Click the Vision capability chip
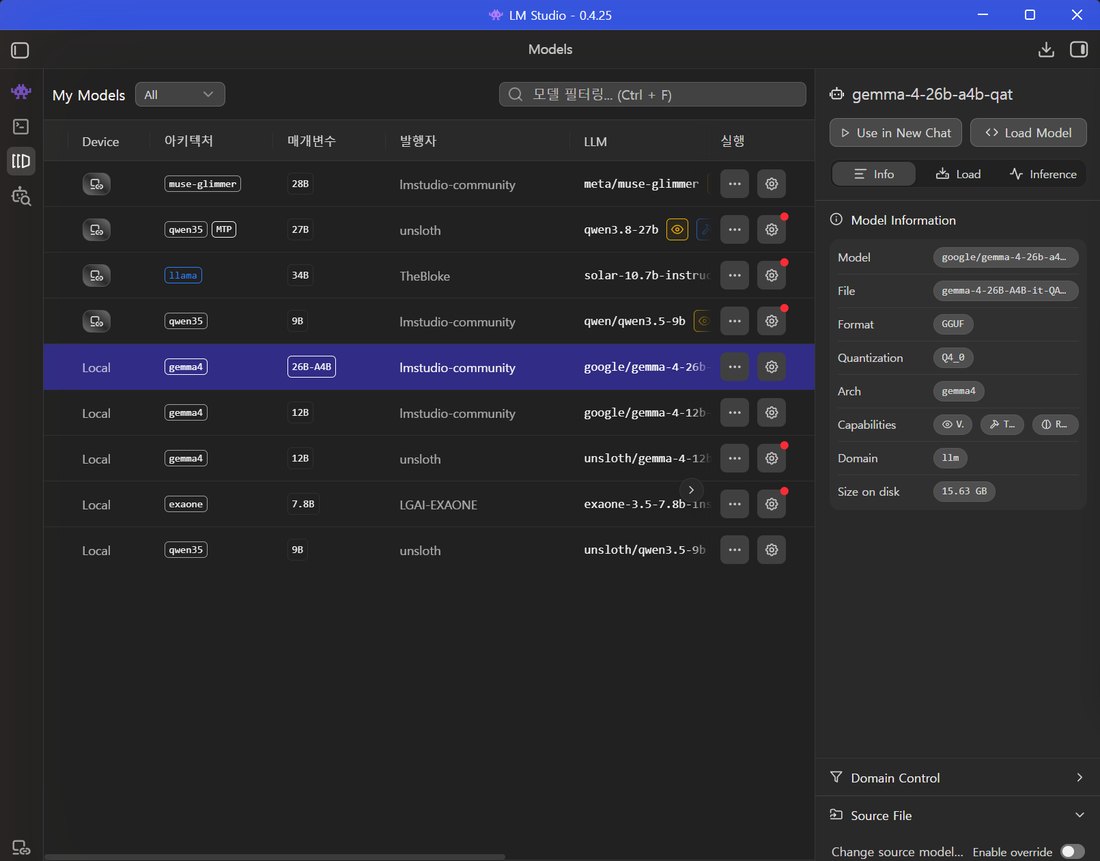 click(x=952, y=425)
